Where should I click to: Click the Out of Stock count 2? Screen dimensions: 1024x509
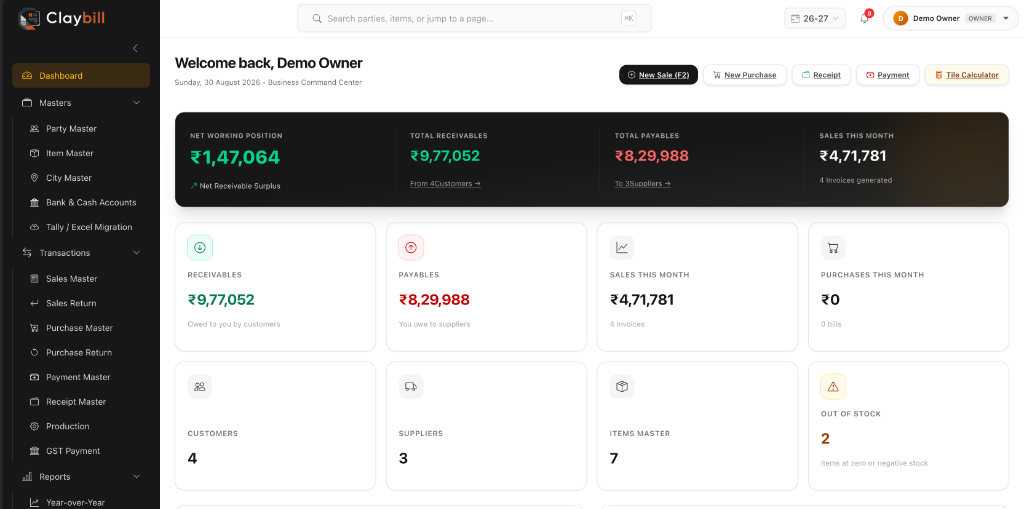825,439
